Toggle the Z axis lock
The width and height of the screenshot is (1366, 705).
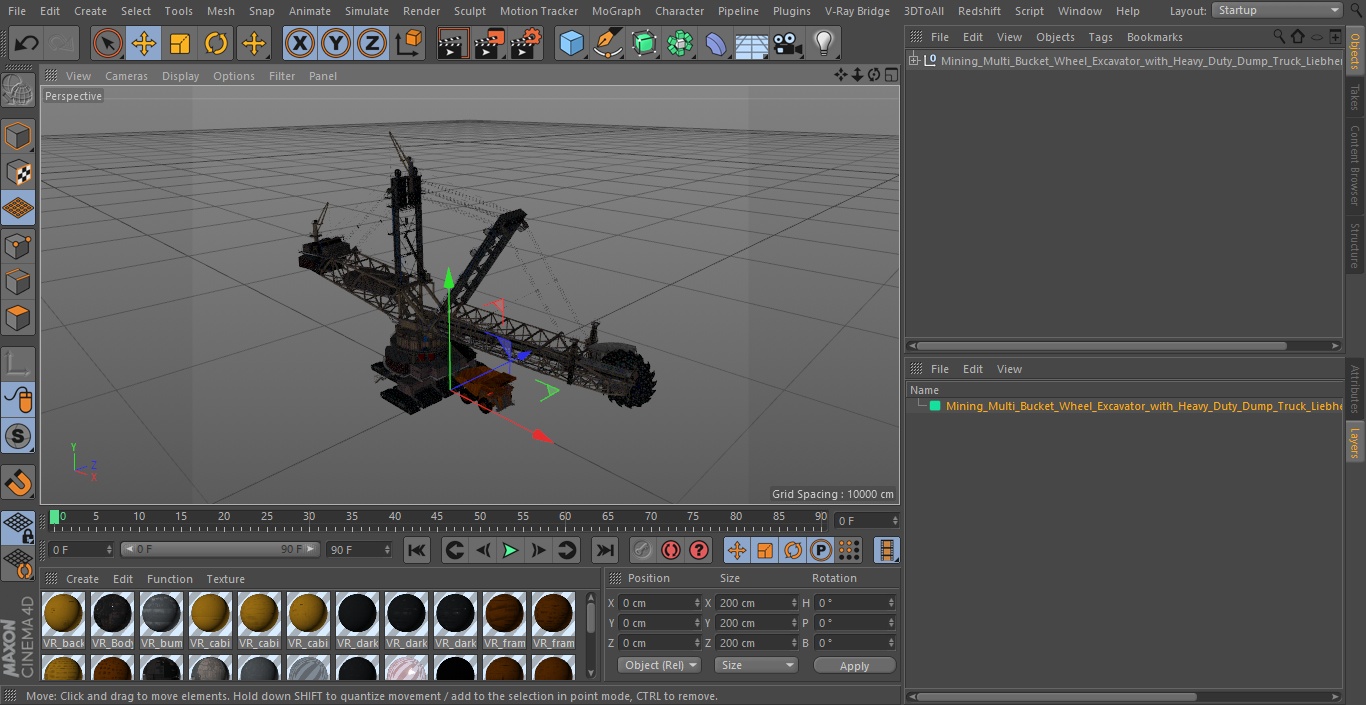(371, 43)
